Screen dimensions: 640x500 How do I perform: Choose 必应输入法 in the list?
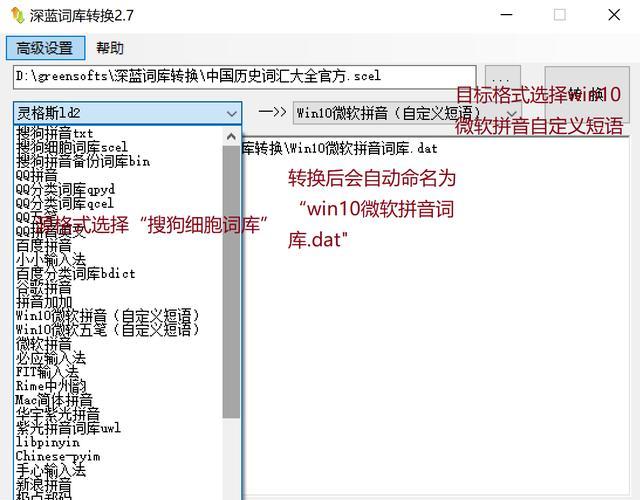coord(51,358)
